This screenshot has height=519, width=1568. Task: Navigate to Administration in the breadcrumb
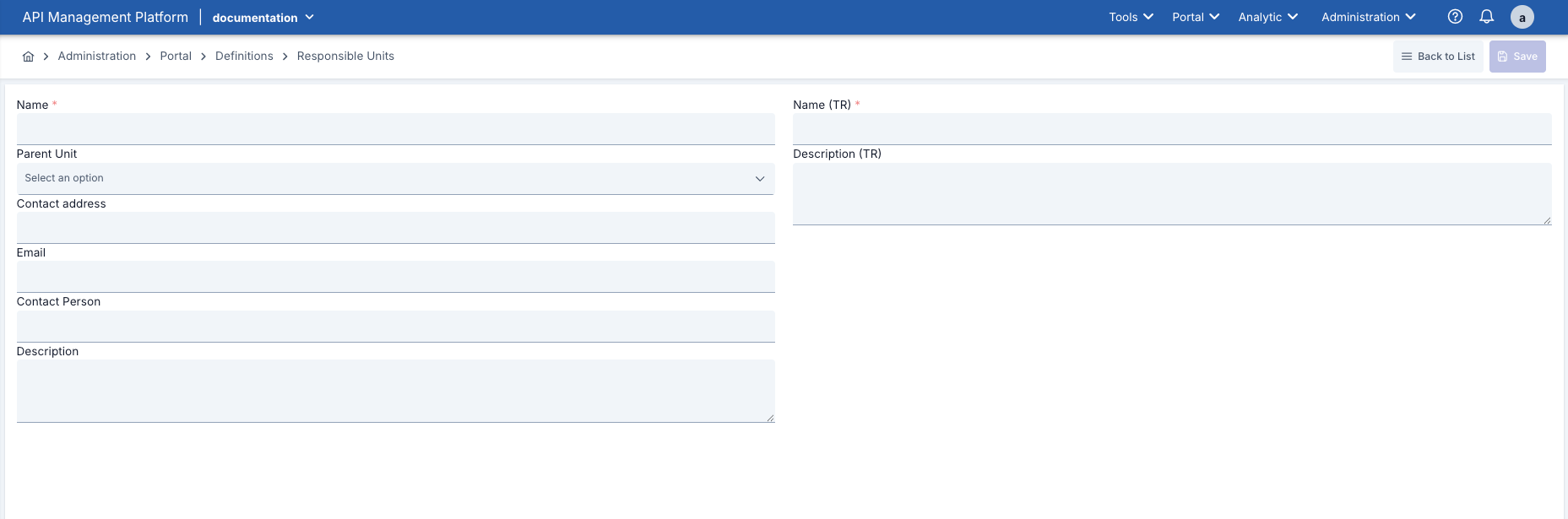[97, 57]
